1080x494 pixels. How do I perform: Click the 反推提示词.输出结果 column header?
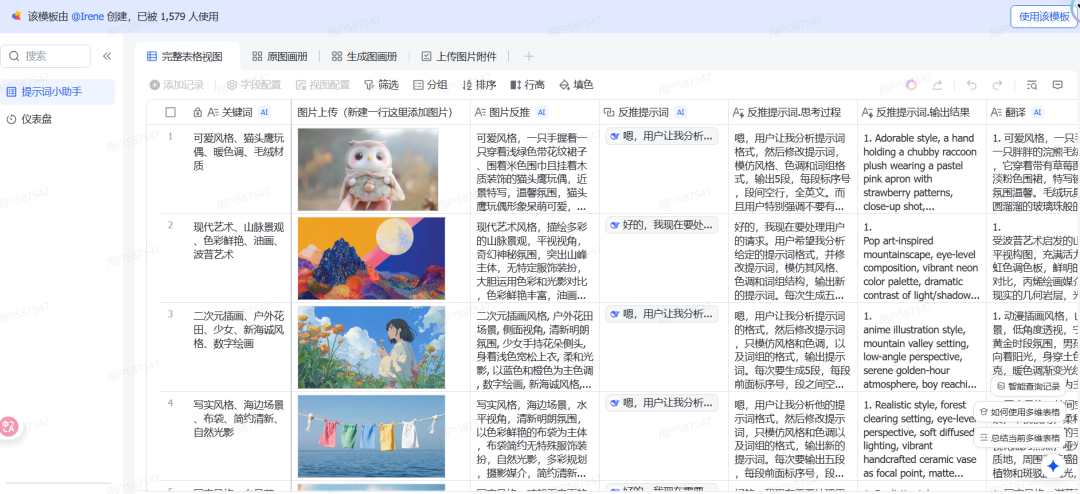pos(922,112)
